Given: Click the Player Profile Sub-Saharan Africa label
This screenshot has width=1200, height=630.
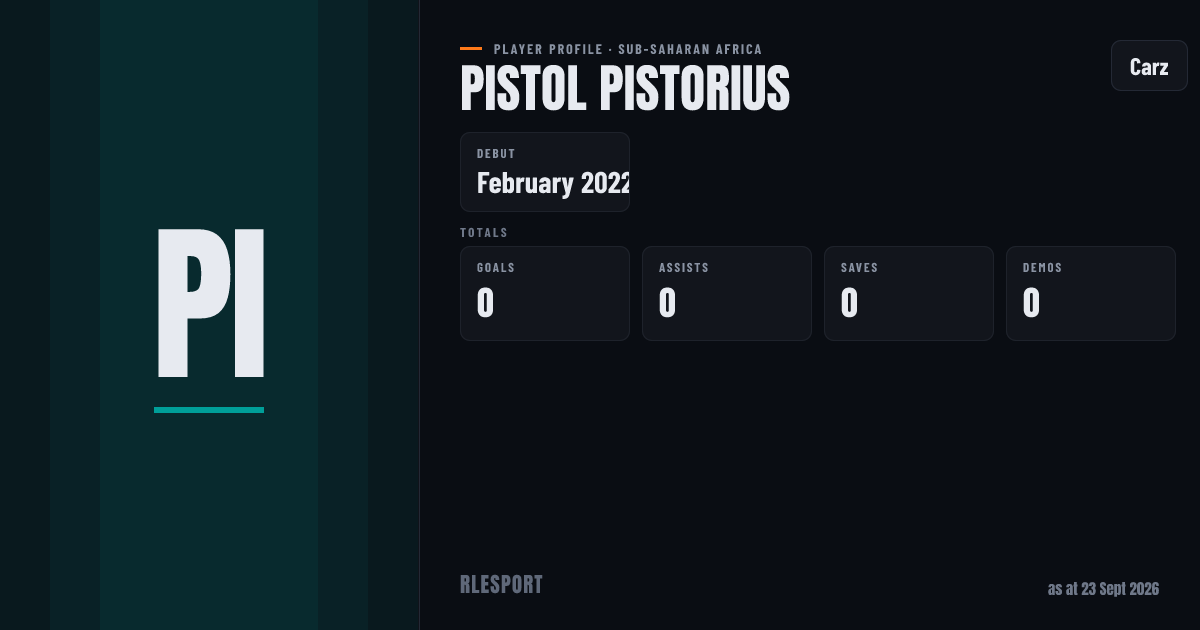Looking at the screenshot, I should [x=628, y=49].
